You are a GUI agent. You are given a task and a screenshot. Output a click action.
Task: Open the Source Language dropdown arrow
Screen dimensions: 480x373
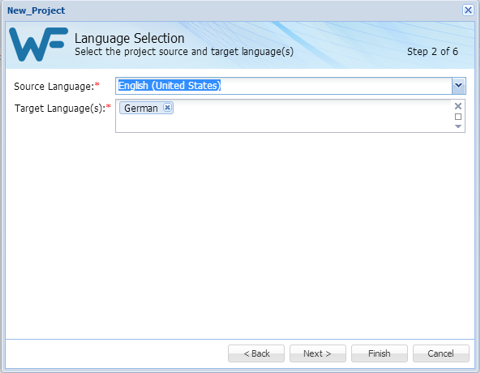point(459,86)
